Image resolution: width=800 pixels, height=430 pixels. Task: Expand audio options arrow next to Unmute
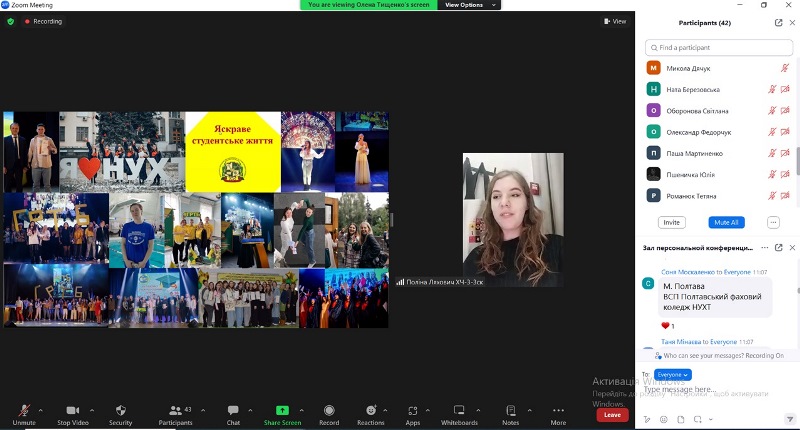click(x=41, y=409)
